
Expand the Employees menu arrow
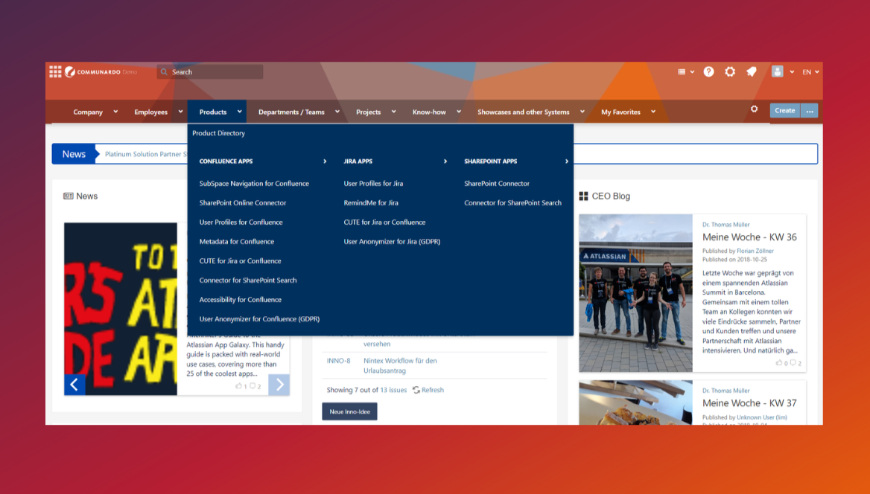[x=180, y=112]
